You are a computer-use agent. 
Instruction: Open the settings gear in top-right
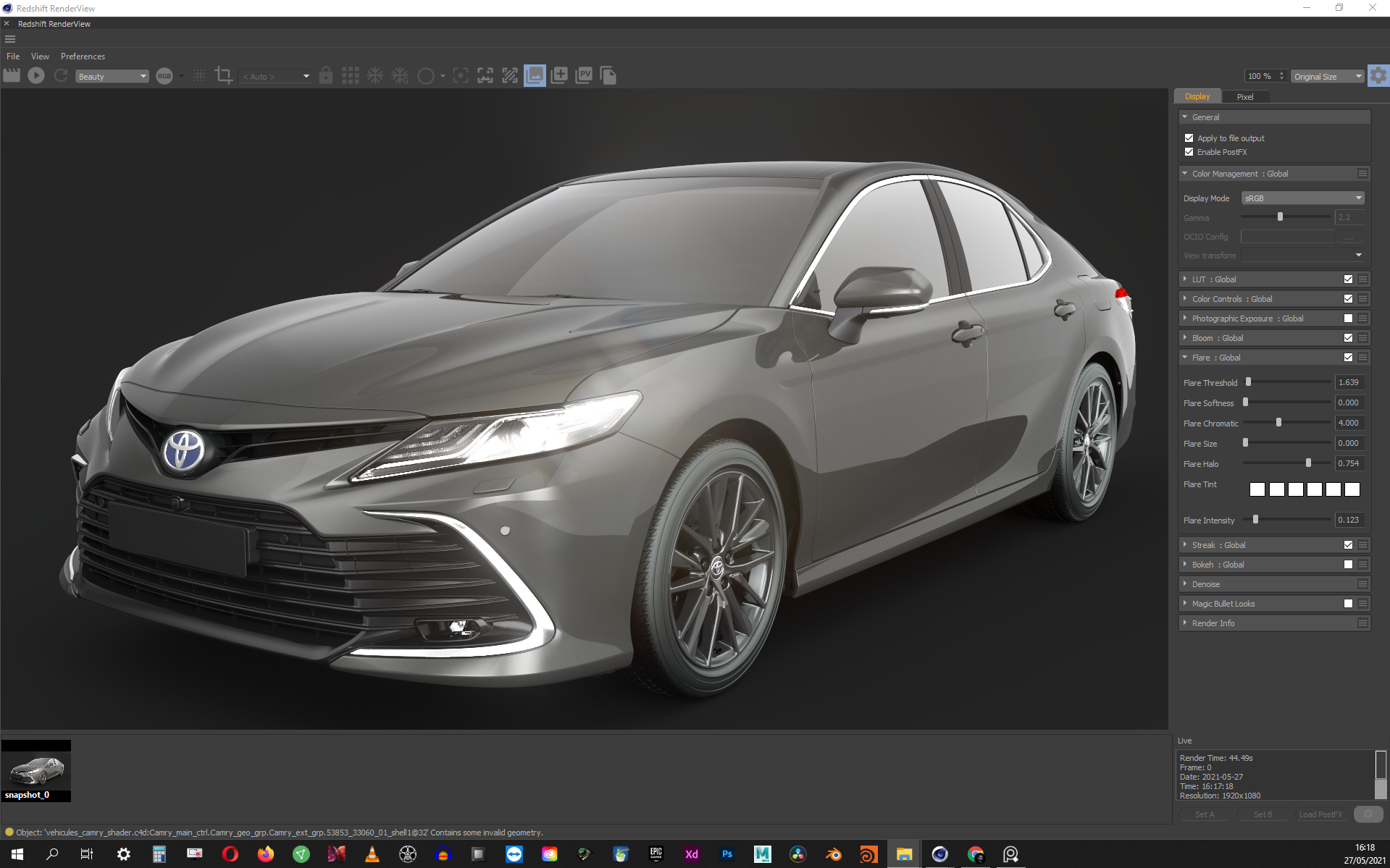click(x=1378, y=75)
